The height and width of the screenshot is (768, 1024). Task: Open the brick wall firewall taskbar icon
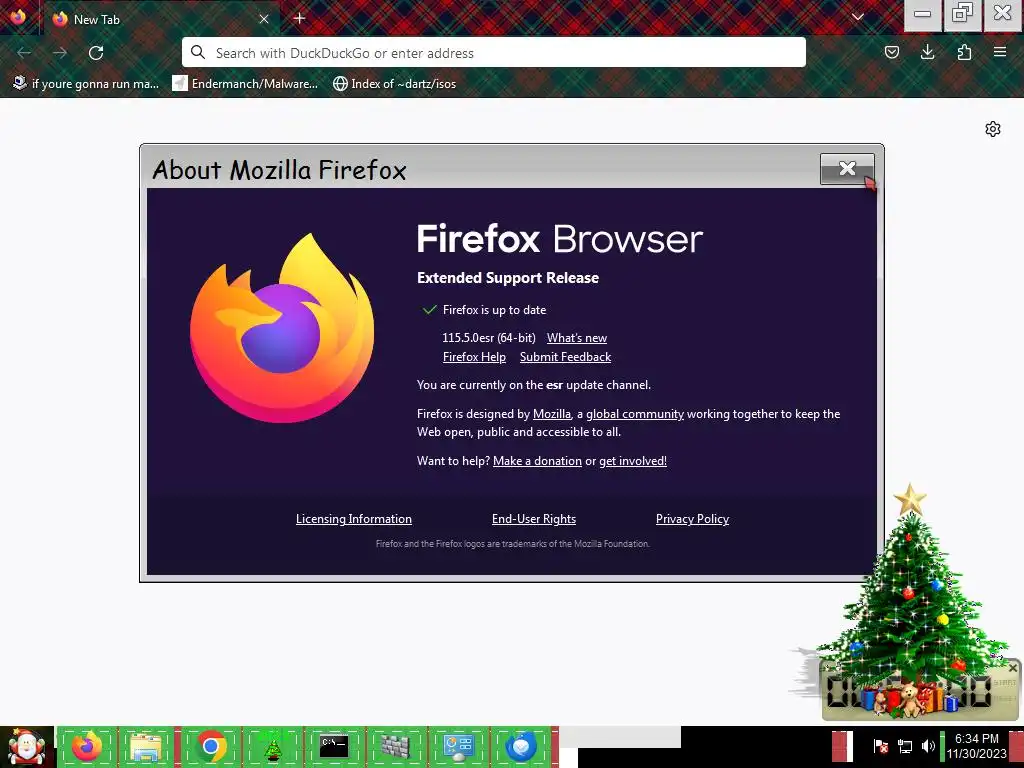point(396,746)
